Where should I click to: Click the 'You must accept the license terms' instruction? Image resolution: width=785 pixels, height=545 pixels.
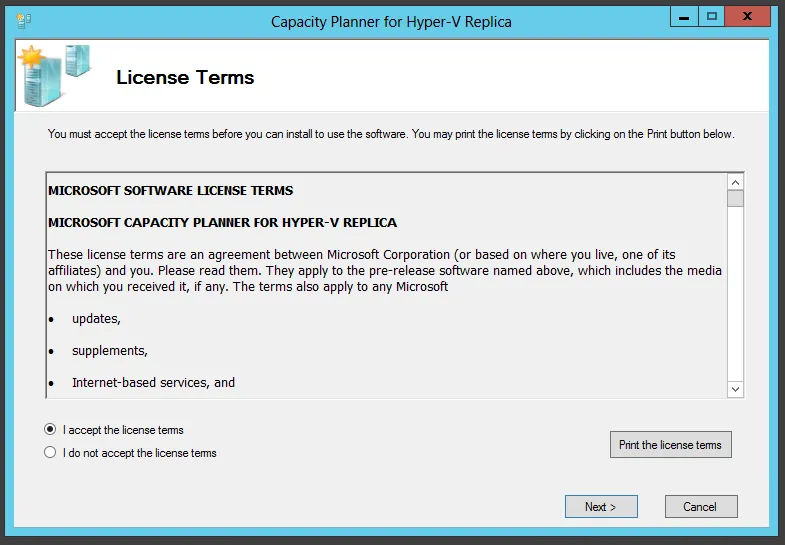pos(391,134)
